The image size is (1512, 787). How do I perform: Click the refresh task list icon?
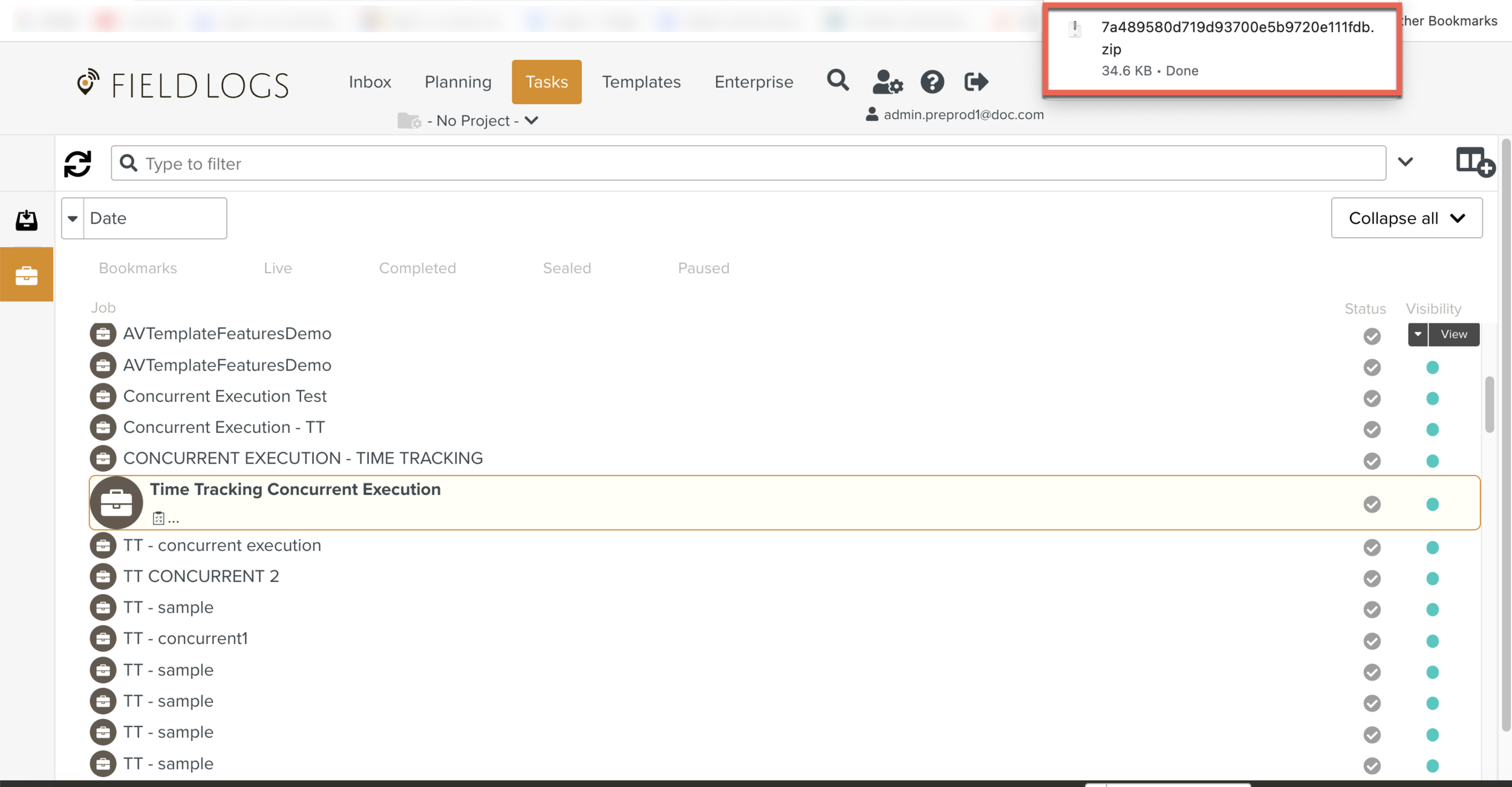77,163
